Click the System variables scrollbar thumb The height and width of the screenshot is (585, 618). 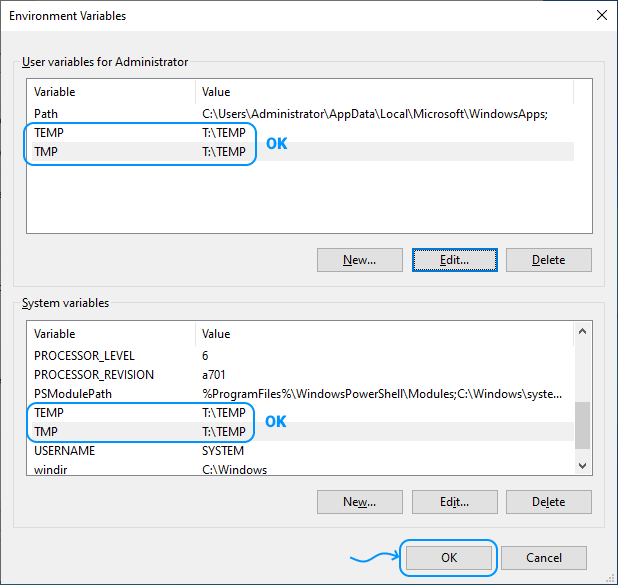click(583, 425)
